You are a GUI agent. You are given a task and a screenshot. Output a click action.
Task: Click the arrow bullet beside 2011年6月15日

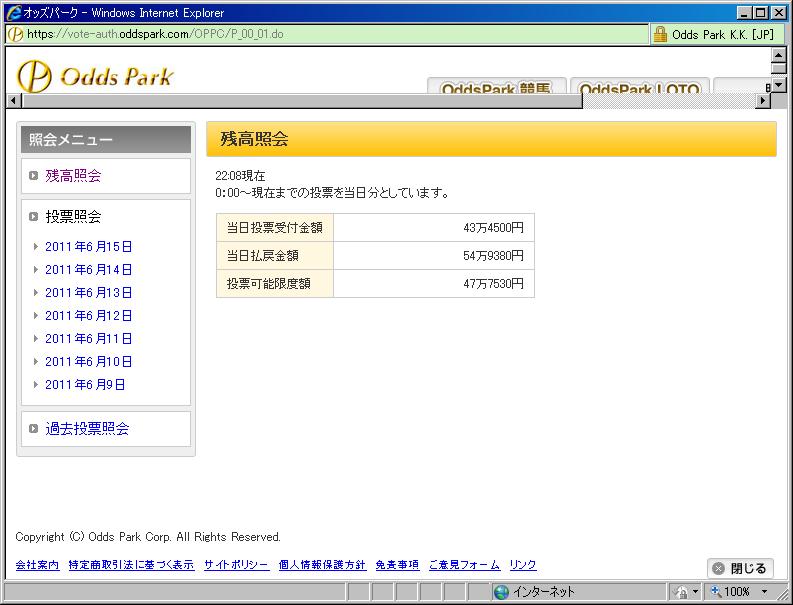tap(35, 246)
